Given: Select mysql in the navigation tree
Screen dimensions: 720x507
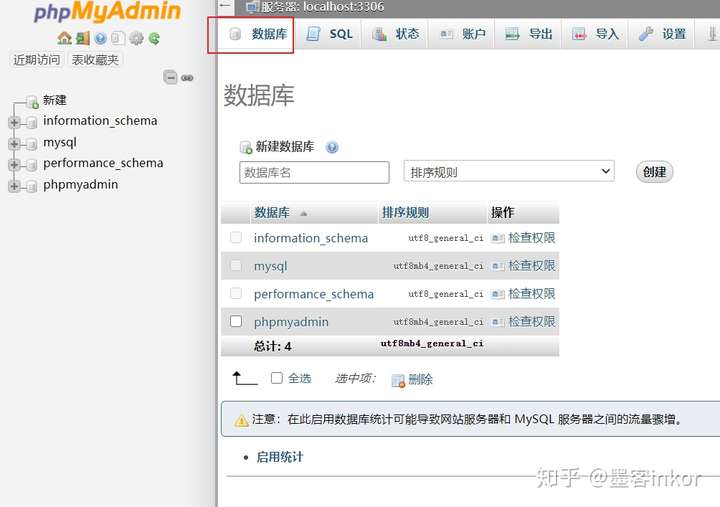Looking at the screenshot, I should (x=60, y=143).
